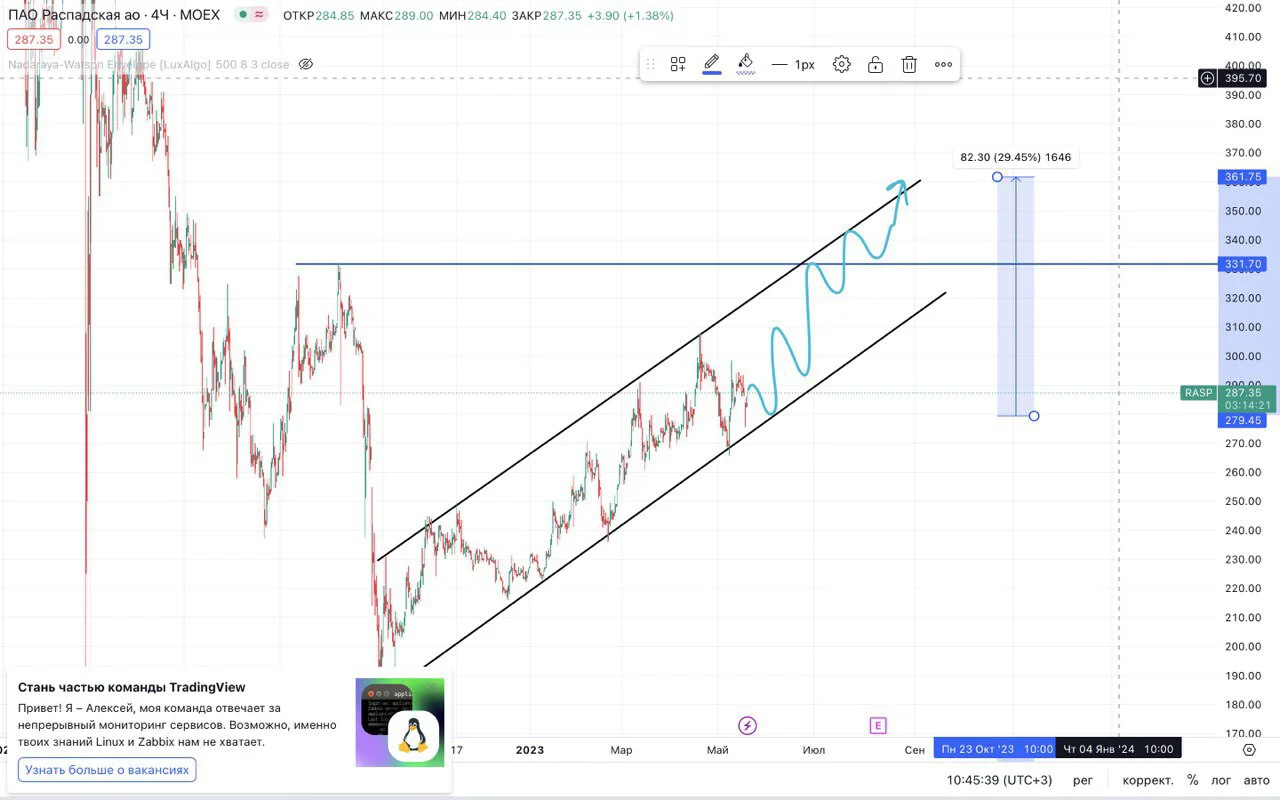Delete the selected drawing with trash icon
Image resolution: width=1280 pixels, height=800 pixels.
pyautogui.click(x=909, y=64)
